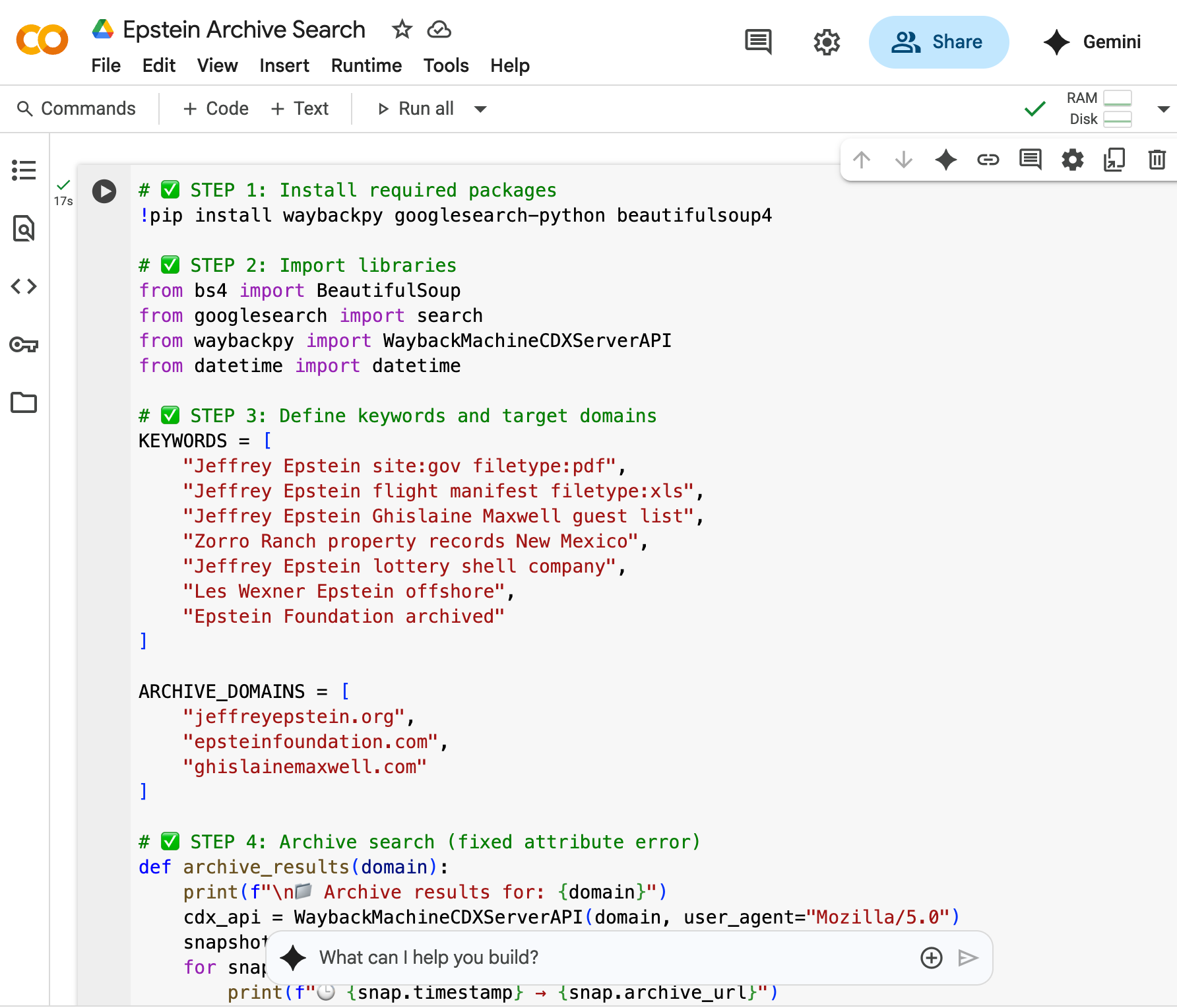This screenshot has width=1177, height=1008.
Task: Click the Google Drive icon beside title
Action: point(102,29)
